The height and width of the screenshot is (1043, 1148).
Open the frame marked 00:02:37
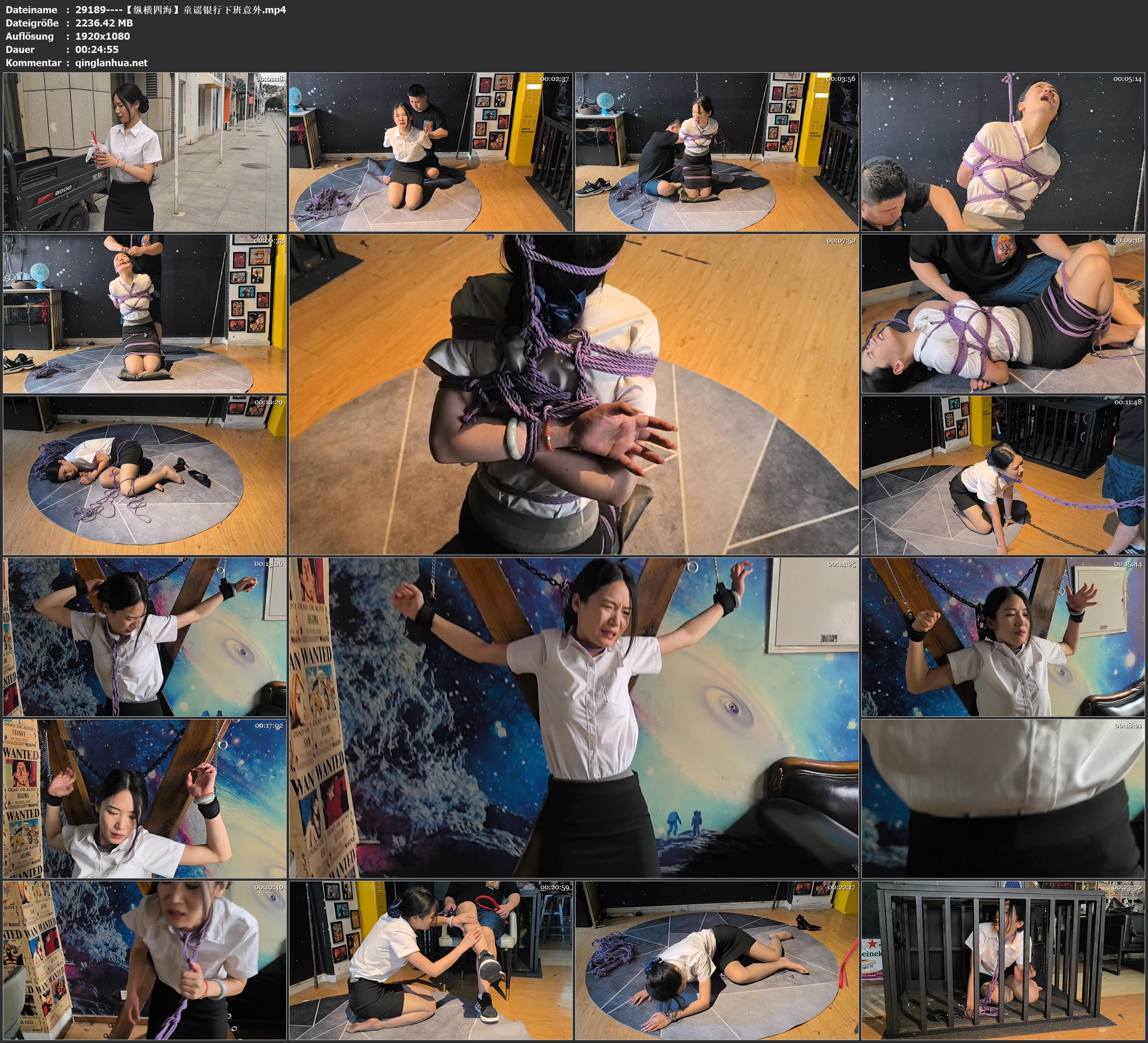coord(430,151)
